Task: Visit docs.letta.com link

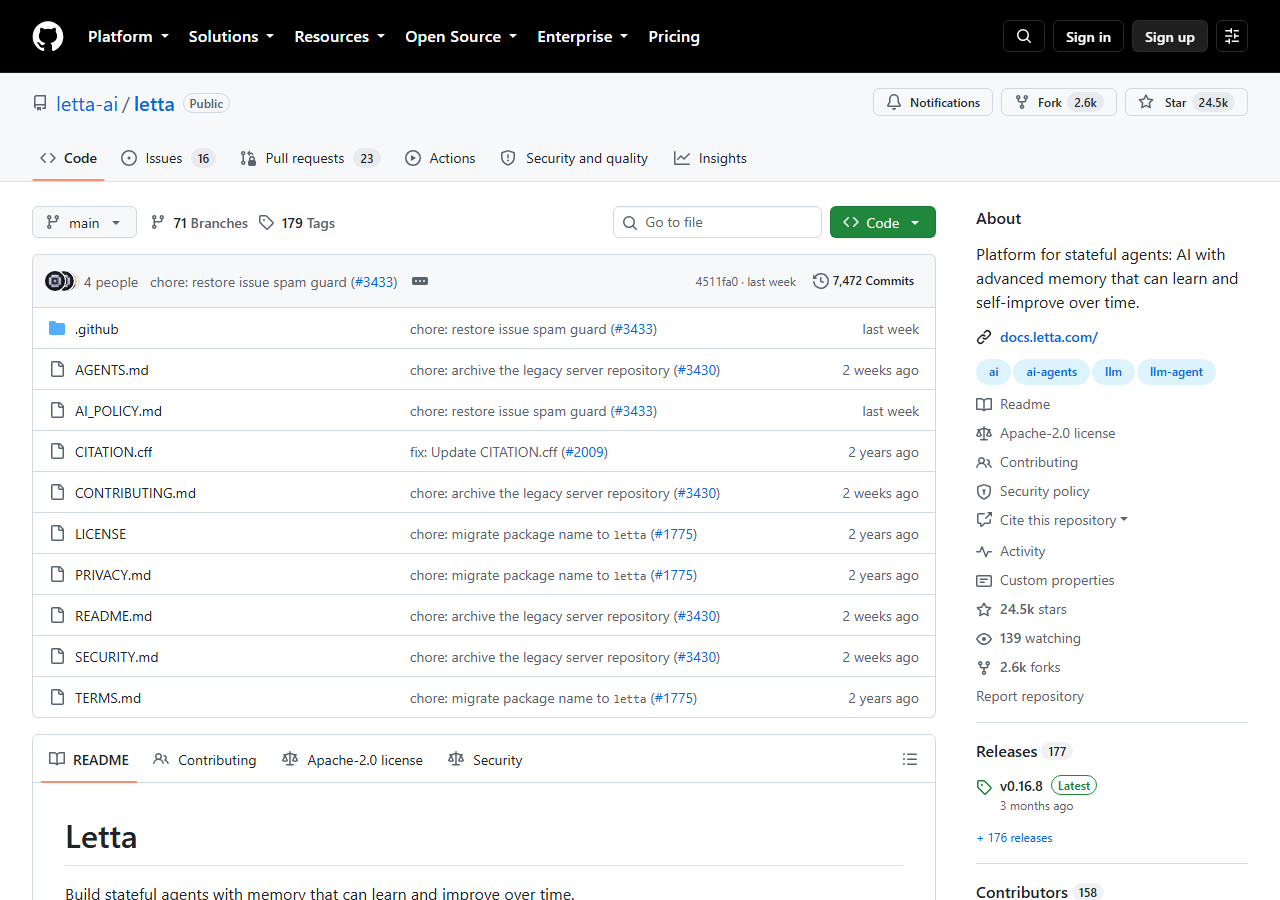Action: coord(1049,337)
